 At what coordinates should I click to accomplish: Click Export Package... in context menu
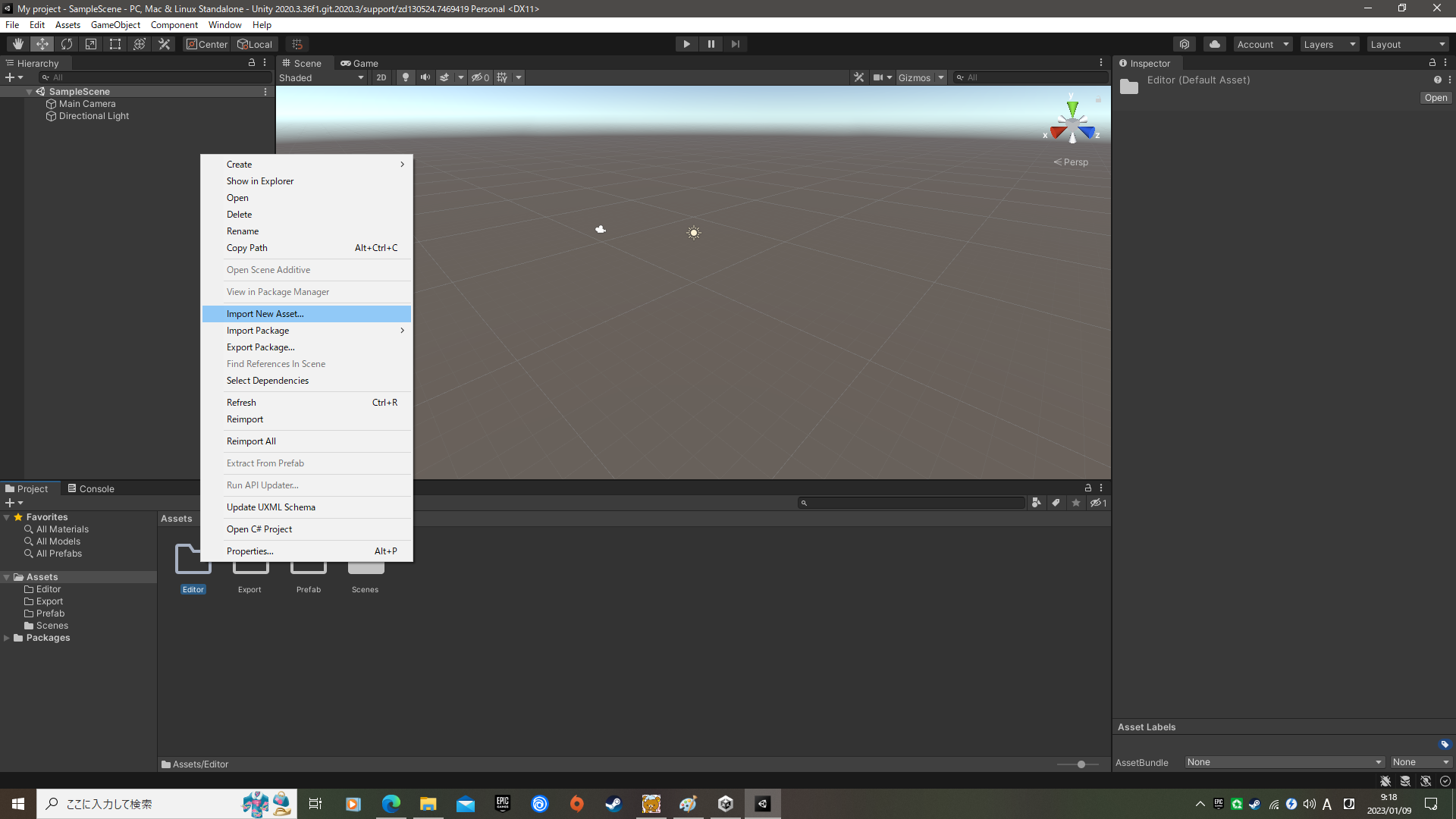[307, 347]
